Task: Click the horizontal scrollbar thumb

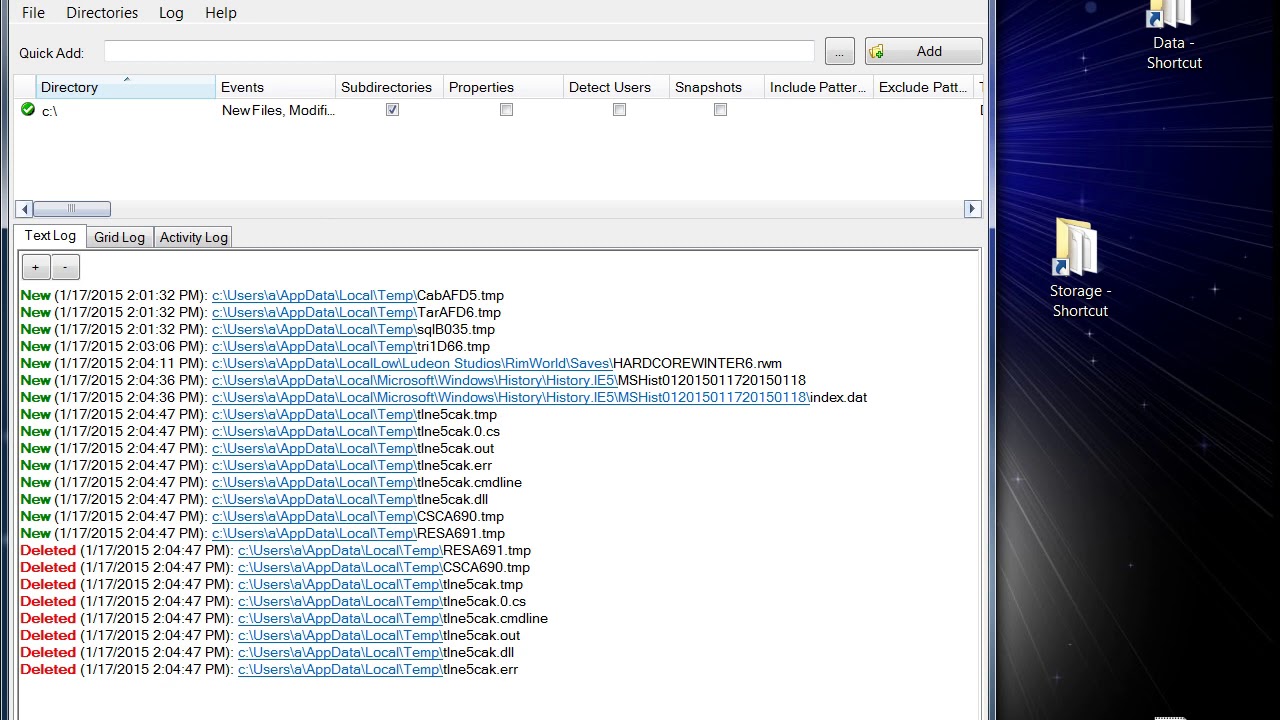Action: [72, 209]
